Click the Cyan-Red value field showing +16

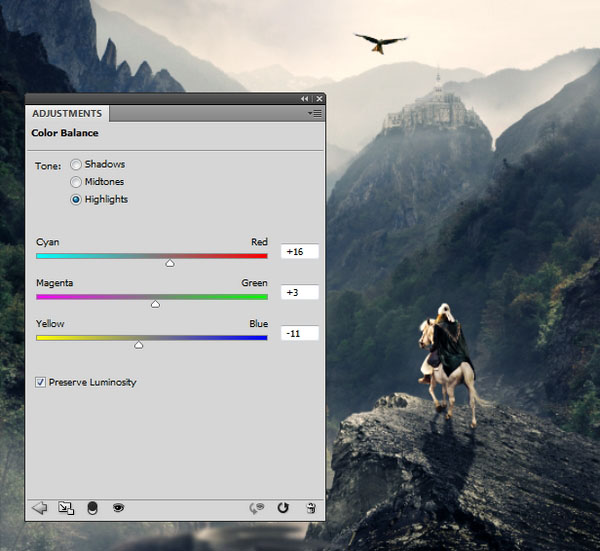[300, 251]
